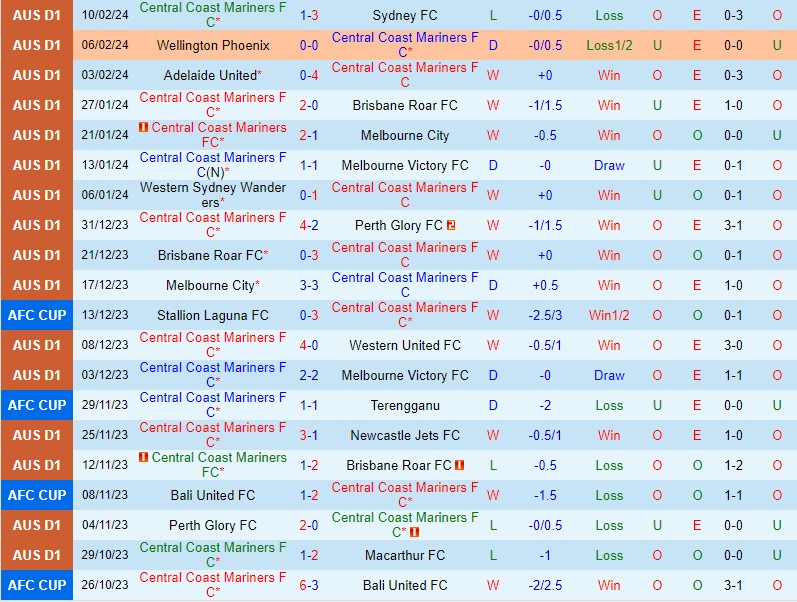Image resolution: width=797 pixels, height=602 pixels.
Task: Click red card icon on 04/11/23 Mariners row
Action: click(x=414, y=532)
